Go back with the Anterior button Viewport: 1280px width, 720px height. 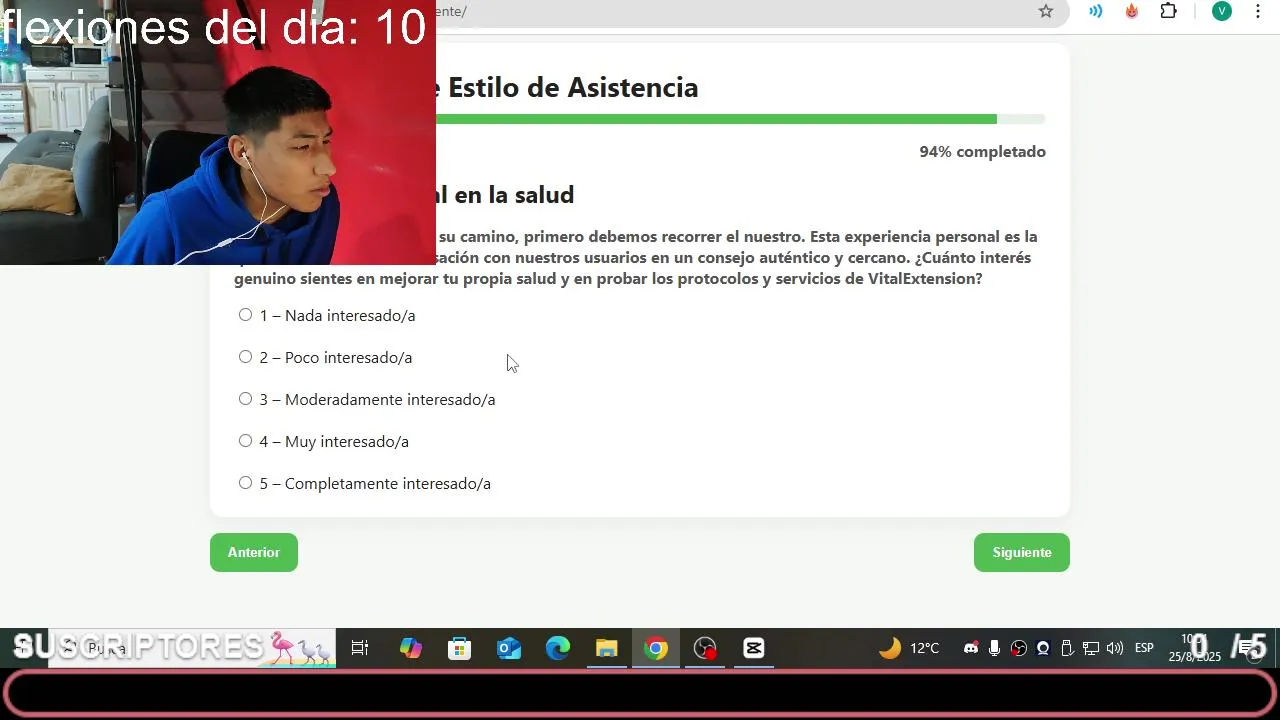pos(254,552)
